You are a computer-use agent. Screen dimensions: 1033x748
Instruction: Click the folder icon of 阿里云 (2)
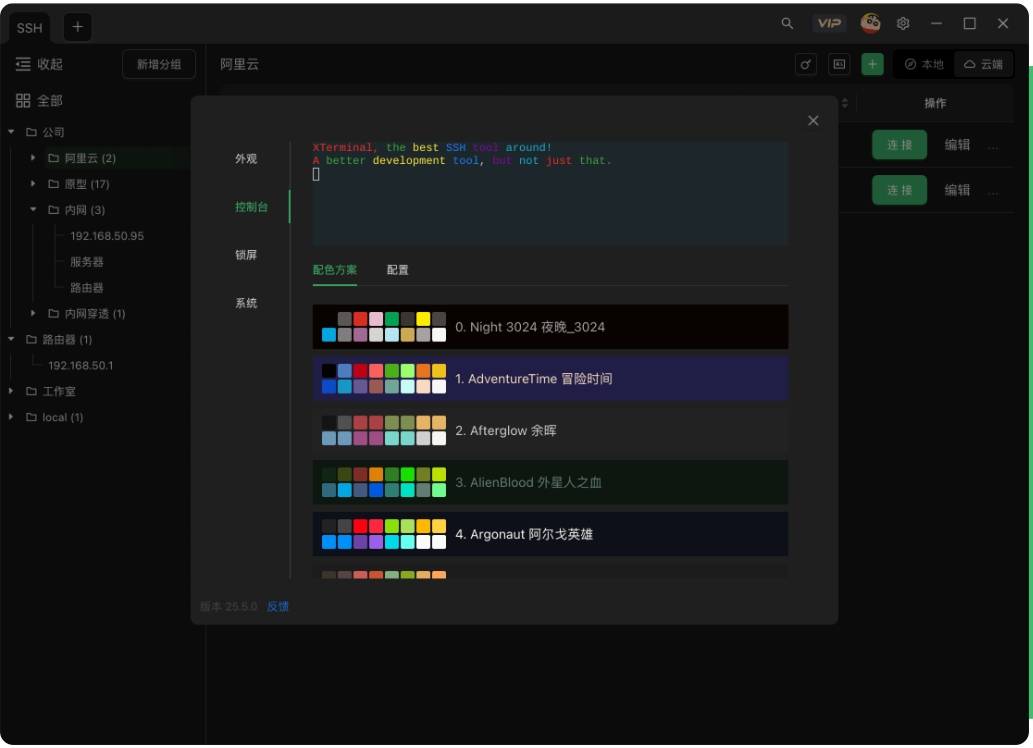[53, 158]
